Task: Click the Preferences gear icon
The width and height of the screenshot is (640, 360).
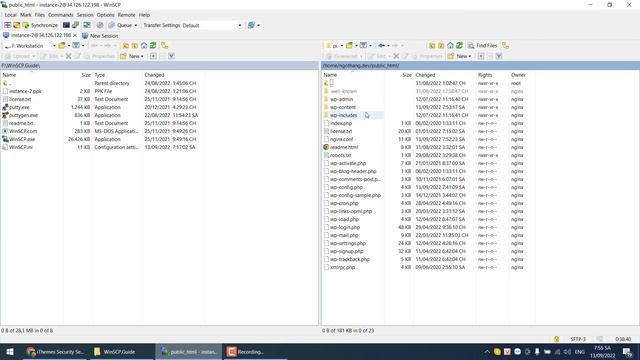Action: [x=100, y=25]
